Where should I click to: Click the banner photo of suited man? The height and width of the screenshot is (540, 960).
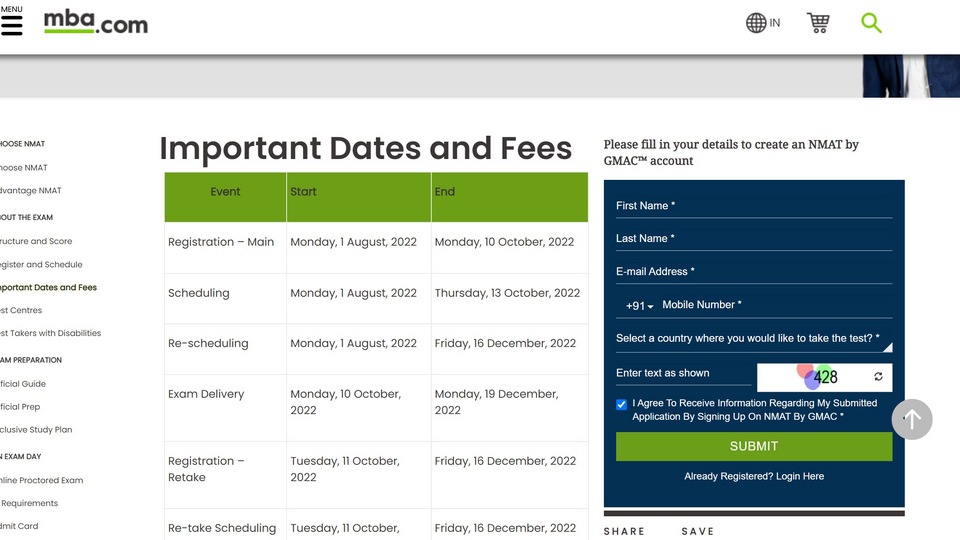click(x=911, y=76)
